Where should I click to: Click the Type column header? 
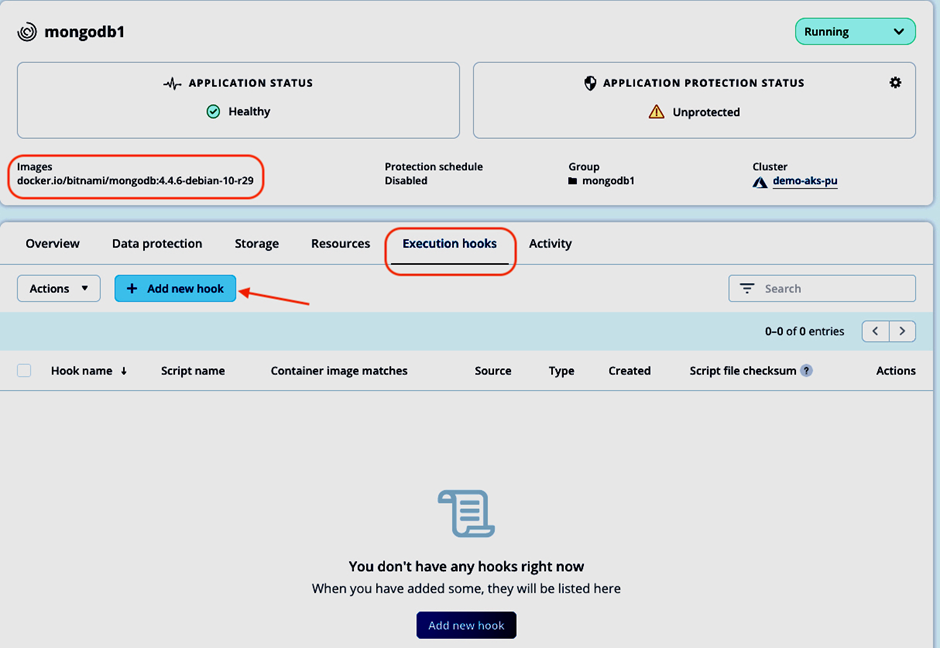[x=562, y=371]
